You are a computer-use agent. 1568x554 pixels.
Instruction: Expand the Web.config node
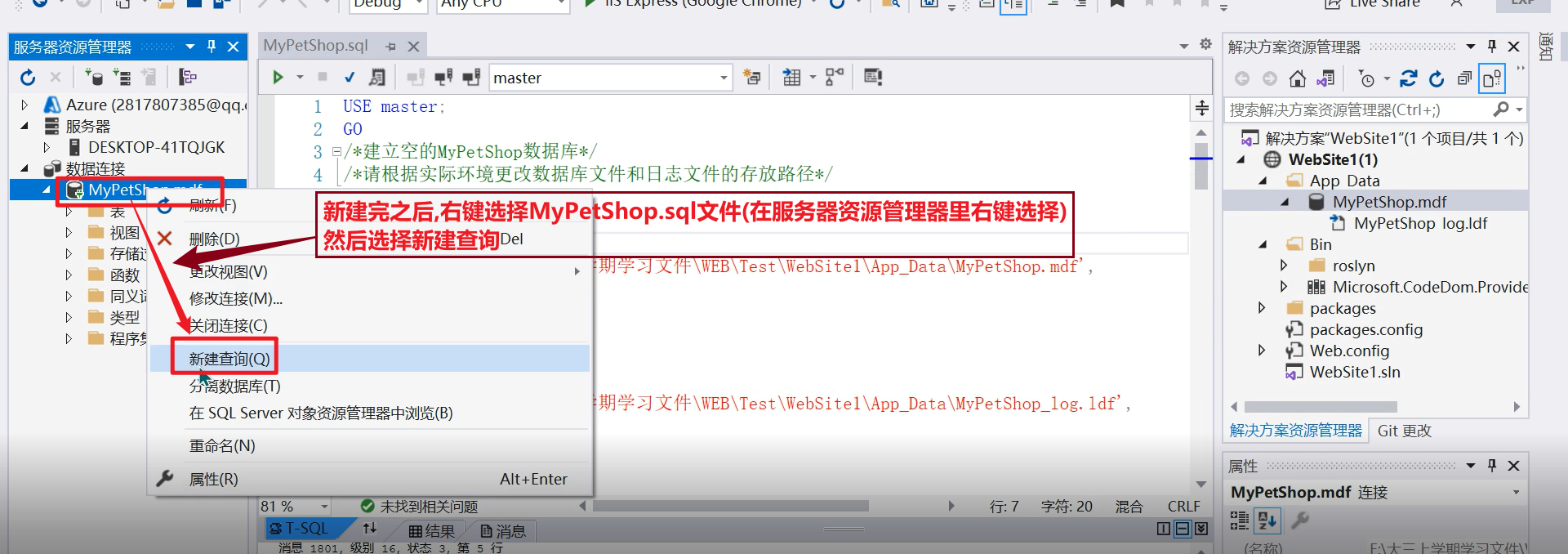[x=1262, y=351]
